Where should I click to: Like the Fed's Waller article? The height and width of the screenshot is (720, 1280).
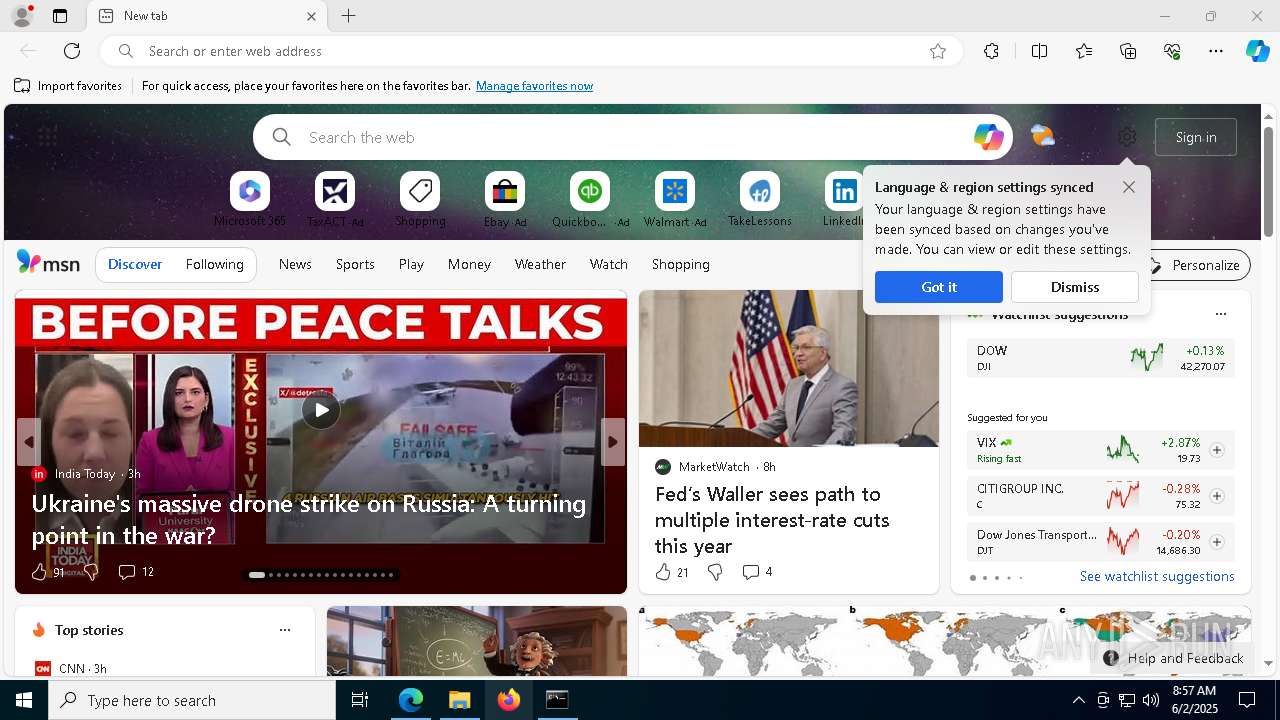click(x=662, y=572)
